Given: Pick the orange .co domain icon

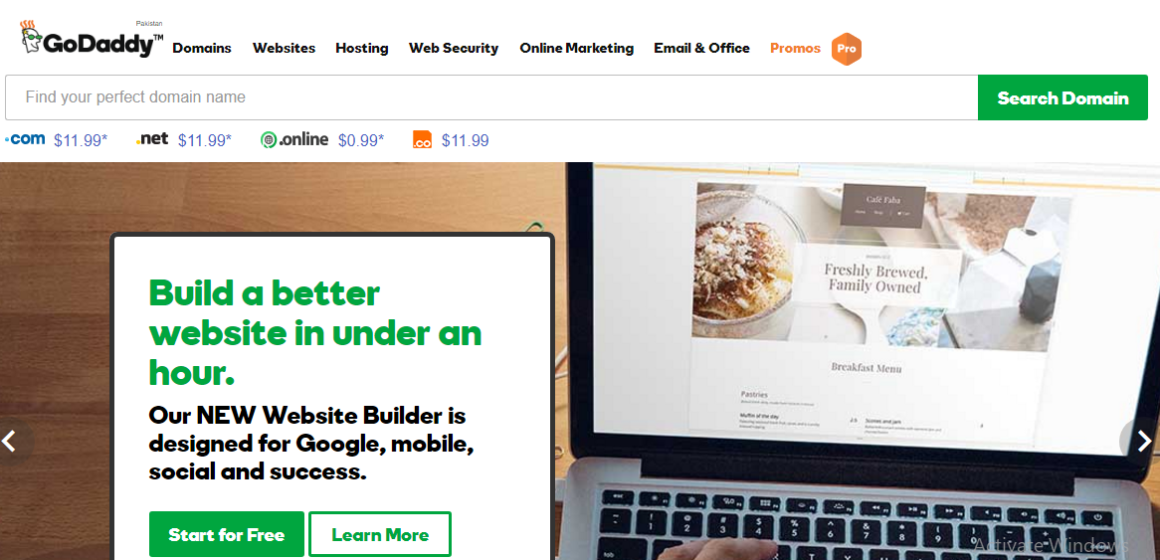Looking at the screenshot, I should (x=422, y=139).
